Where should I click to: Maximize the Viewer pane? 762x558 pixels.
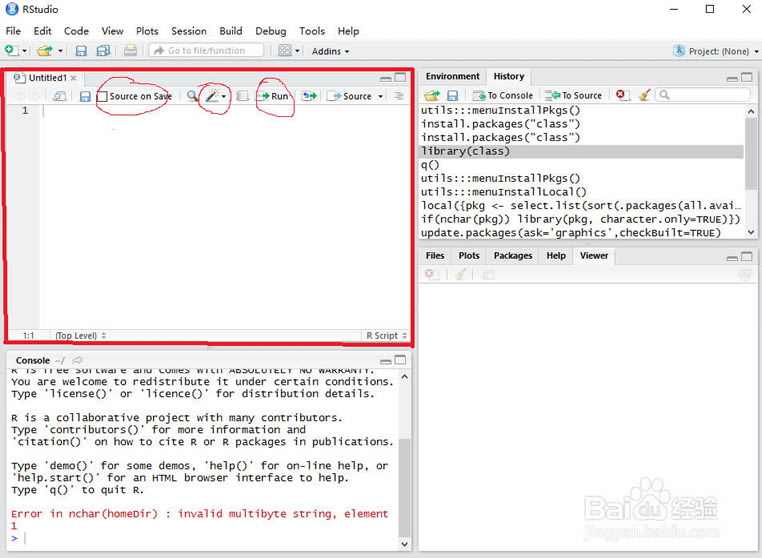746,257
